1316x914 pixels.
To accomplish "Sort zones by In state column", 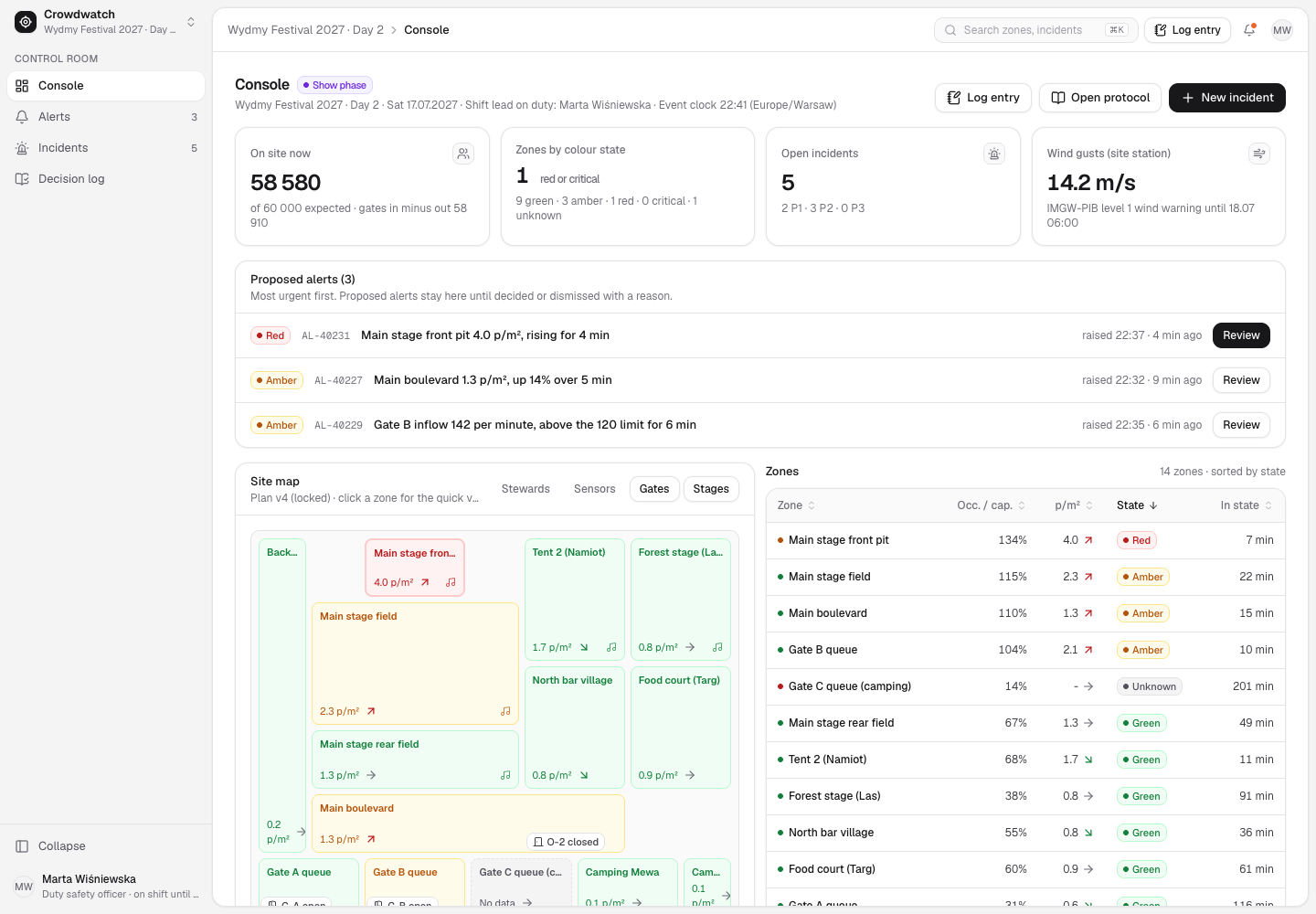I will (x=1247, y=505).
